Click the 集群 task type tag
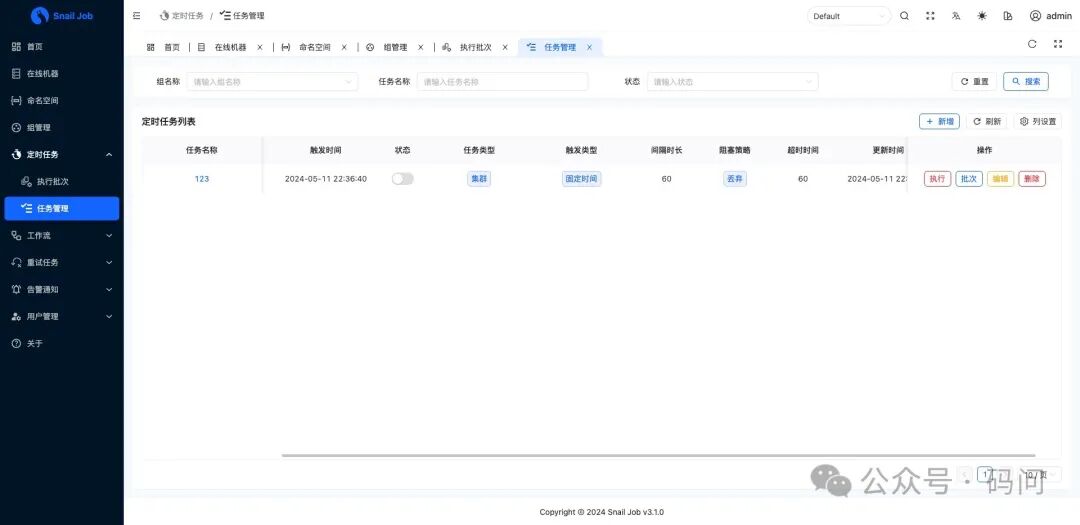Viewport: 1080px width, 525px height. (479, 178)
